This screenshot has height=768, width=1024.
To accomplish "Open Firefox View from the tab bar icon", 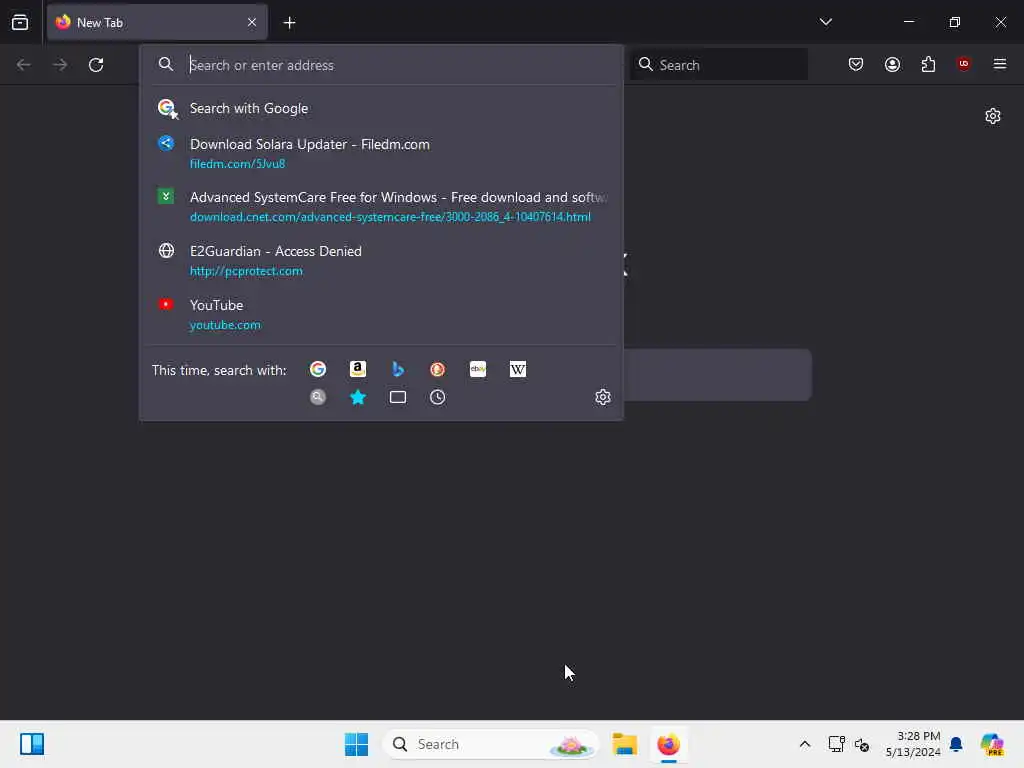I will (x=20, y=22).
